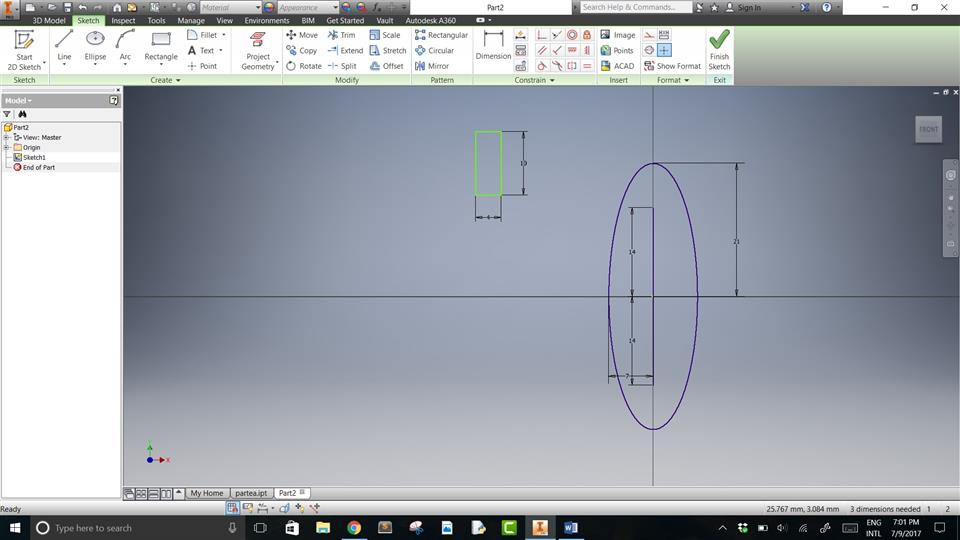Select the Ellipse sketch tool
The height and width of the screenshot is (540, 960).
coord(95,46)
